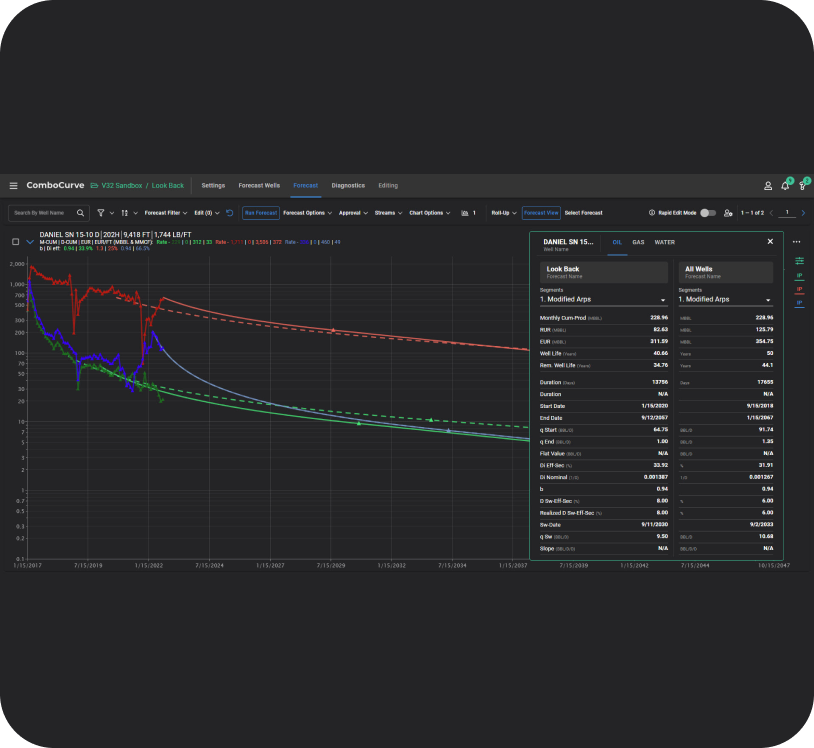The image size is (814, 748).
Task: Open All Wells Segments Modified Arps dropdown
Action: [725, 300]
